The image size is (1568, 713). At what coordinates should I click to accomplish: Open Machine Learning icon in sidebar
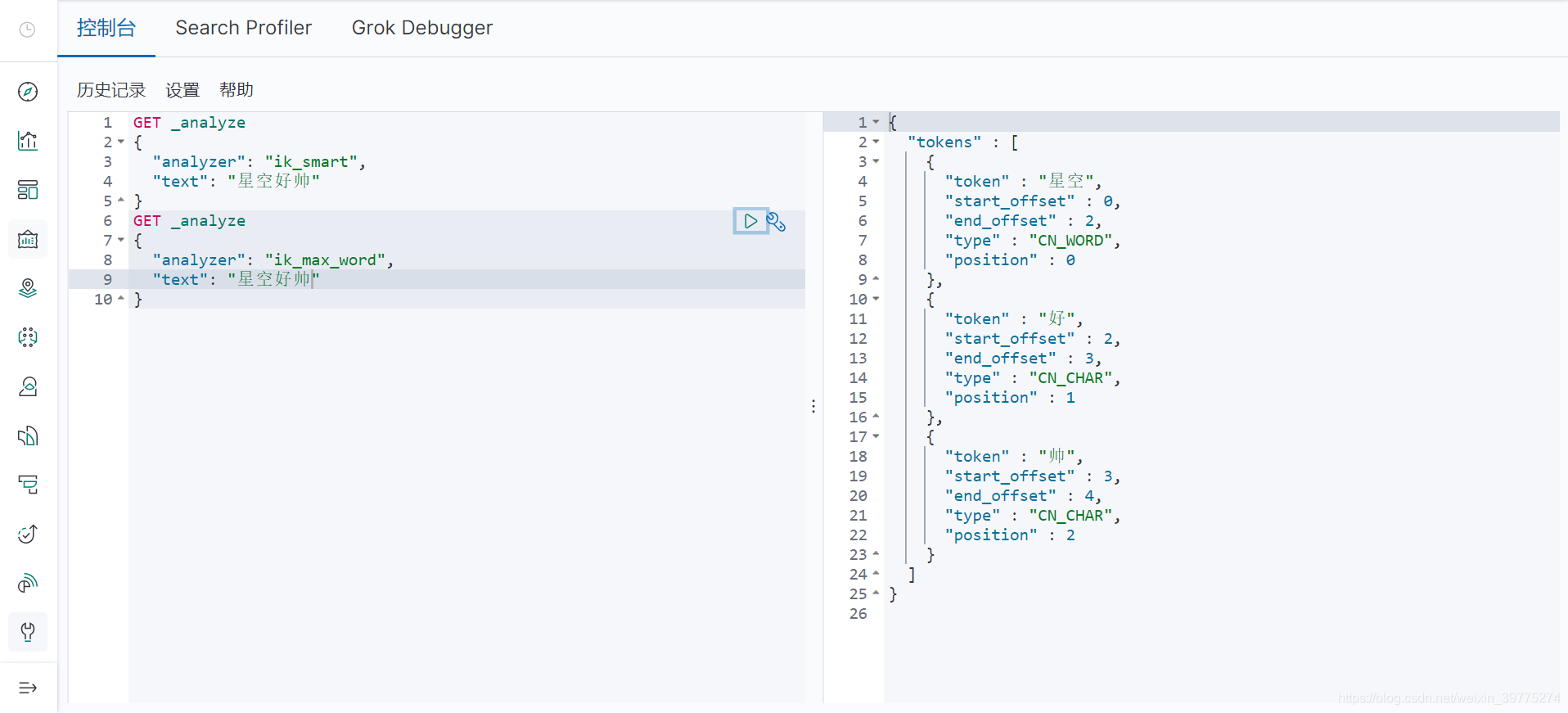(x=28, y=337)
